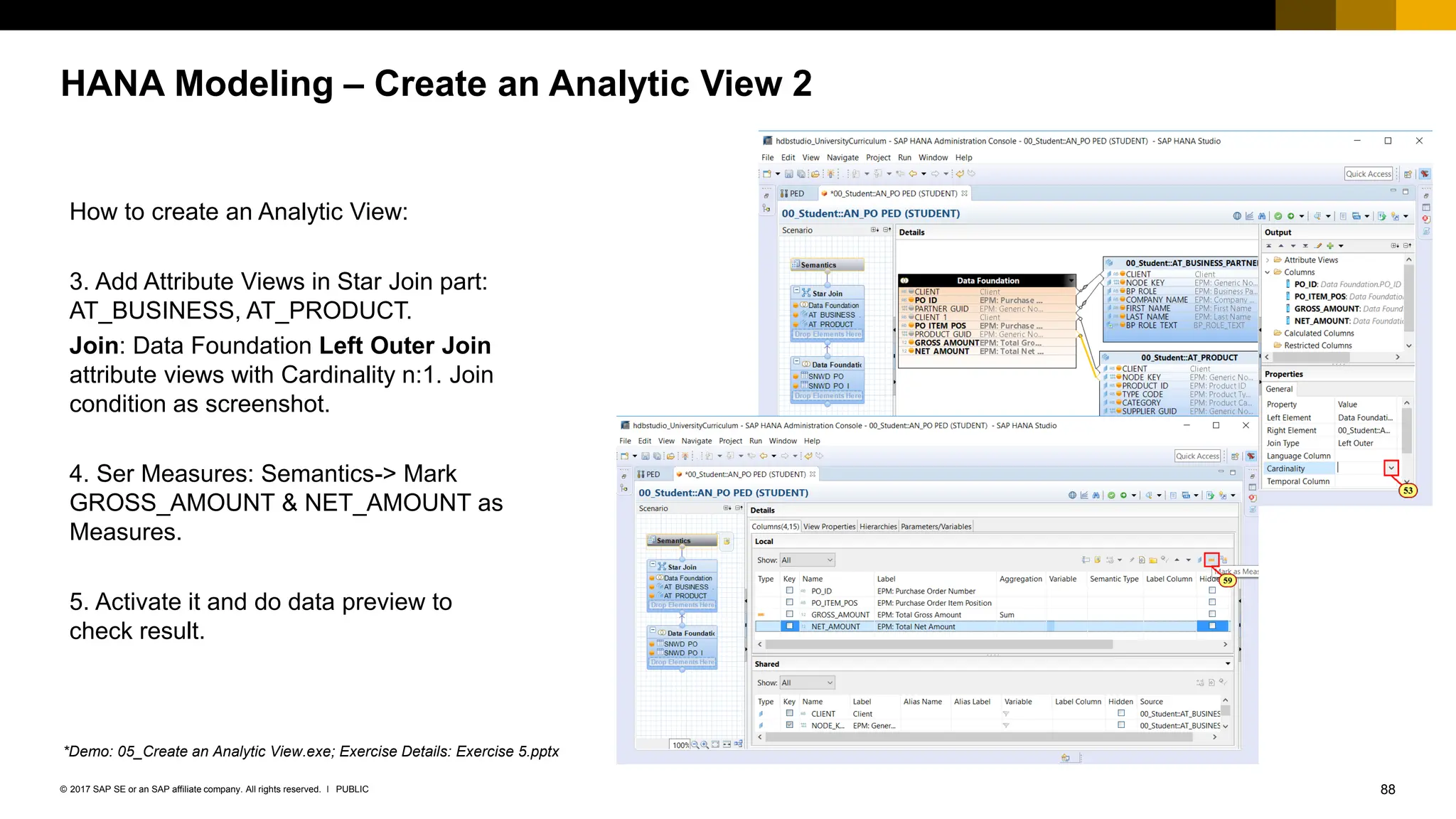Tick the Hidden checkbox for PO_ID

pyautogui.click(x=1212, y=591)
